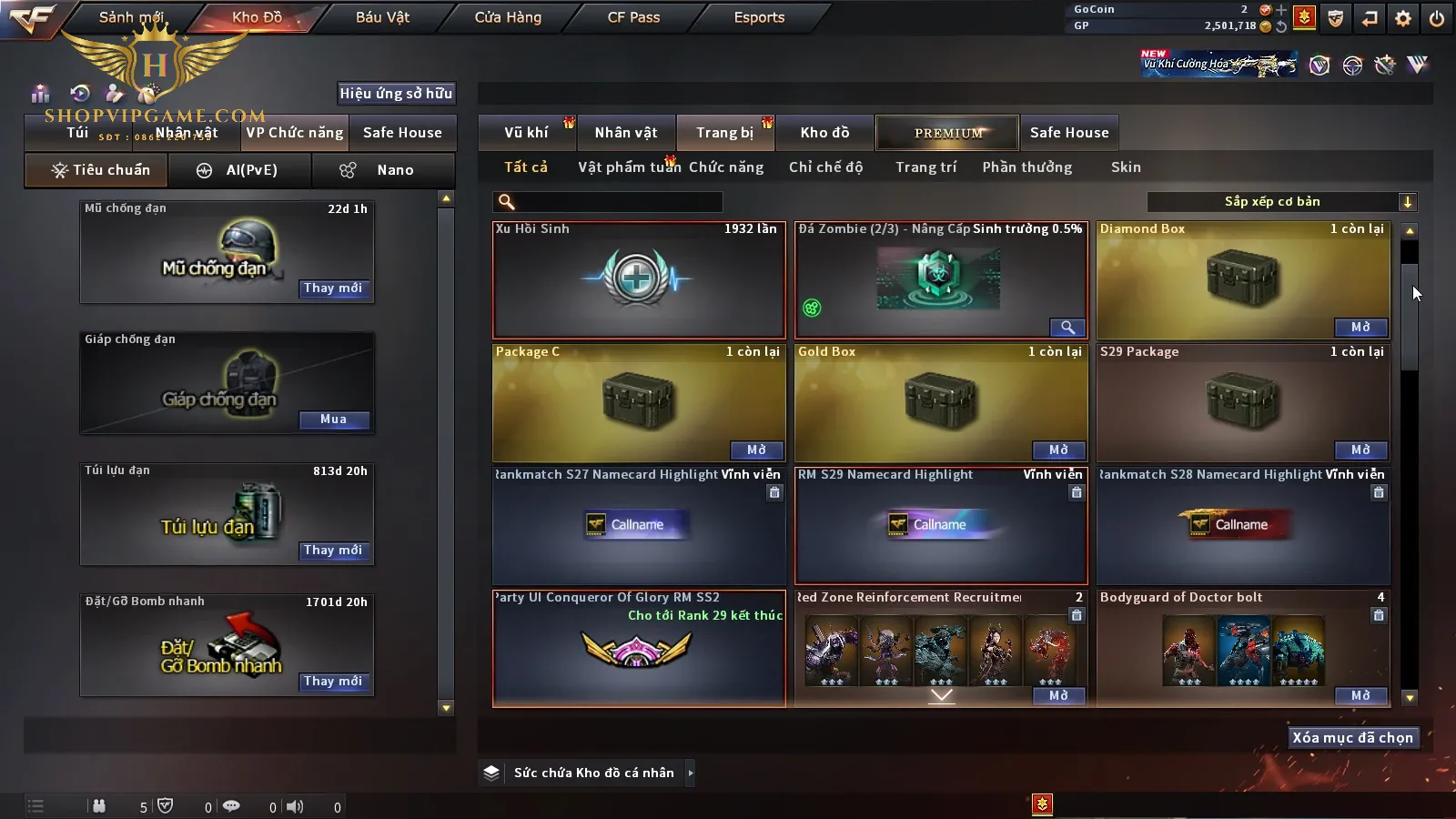This screenshot has height=819, width=1456.
Task: Click the power exit icon
Action: tap(1437, 18)
